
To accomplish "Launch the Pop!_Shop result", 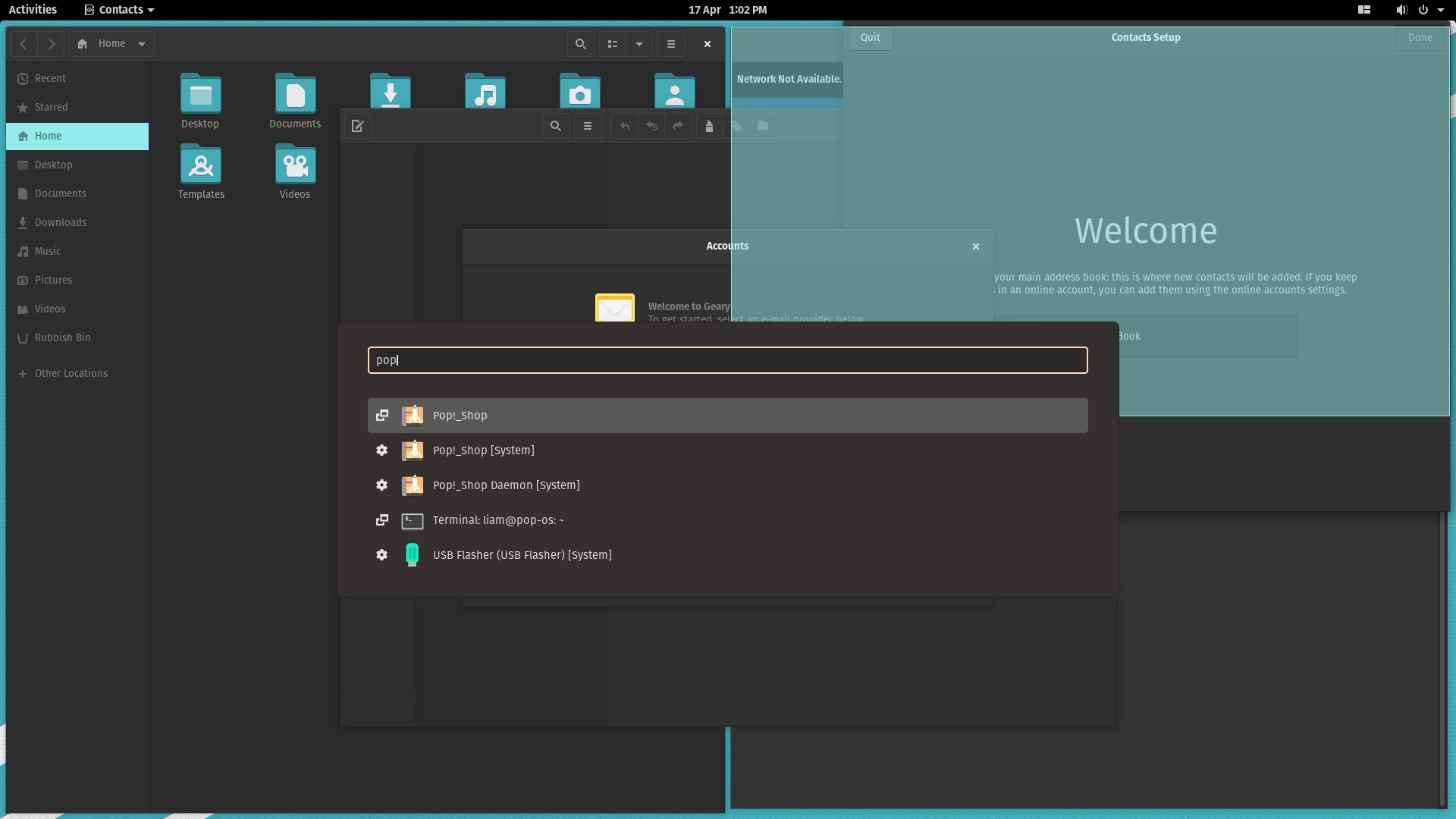I will (728, 416).
